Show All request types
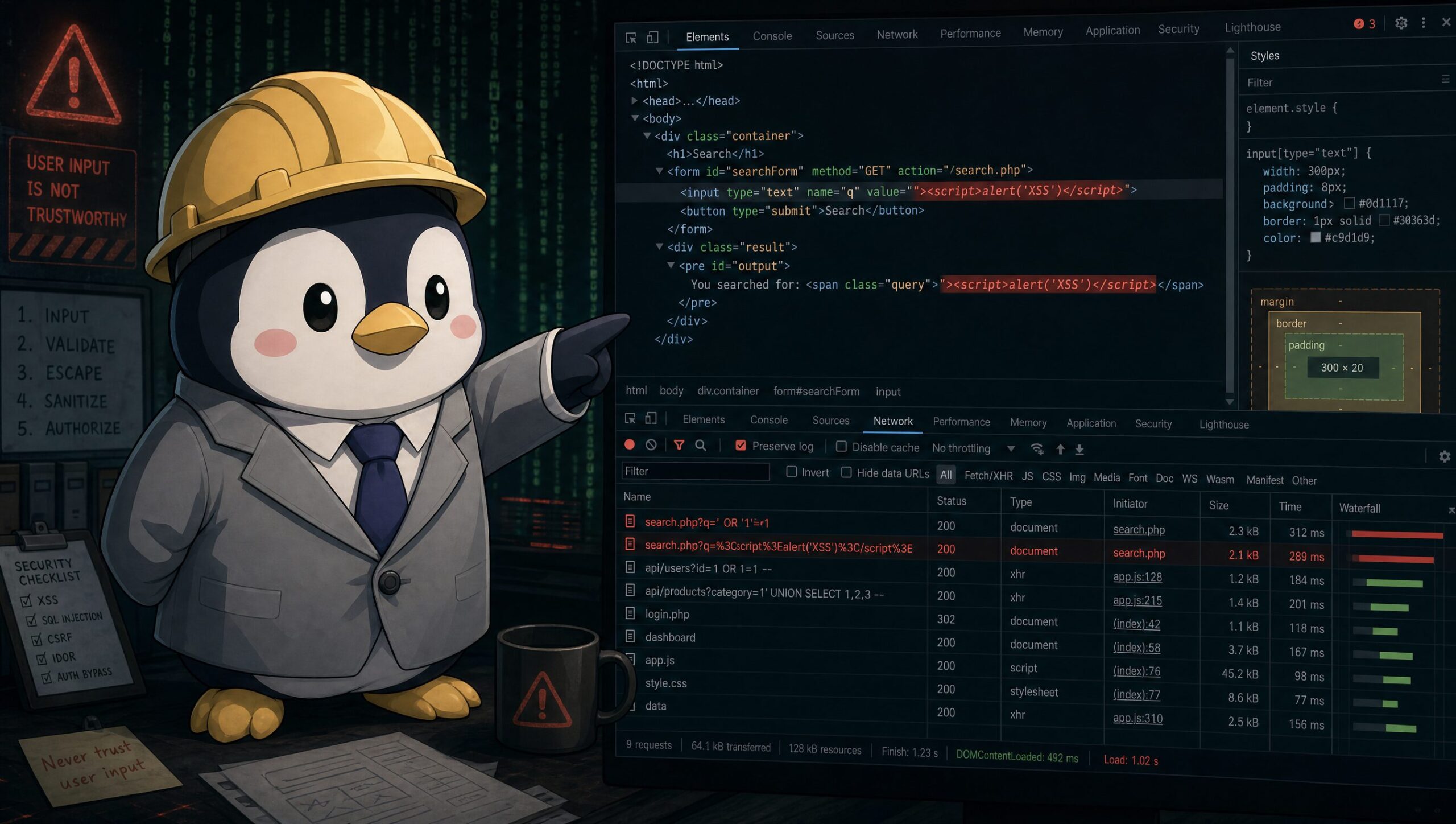Screen dimensions: 1456x824 (x=946, y=475)
